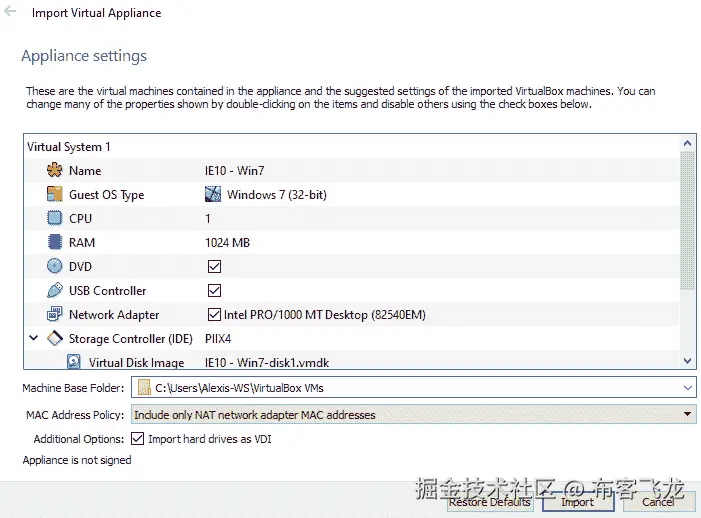Click the Appliance is not signed text

[77, 460]
